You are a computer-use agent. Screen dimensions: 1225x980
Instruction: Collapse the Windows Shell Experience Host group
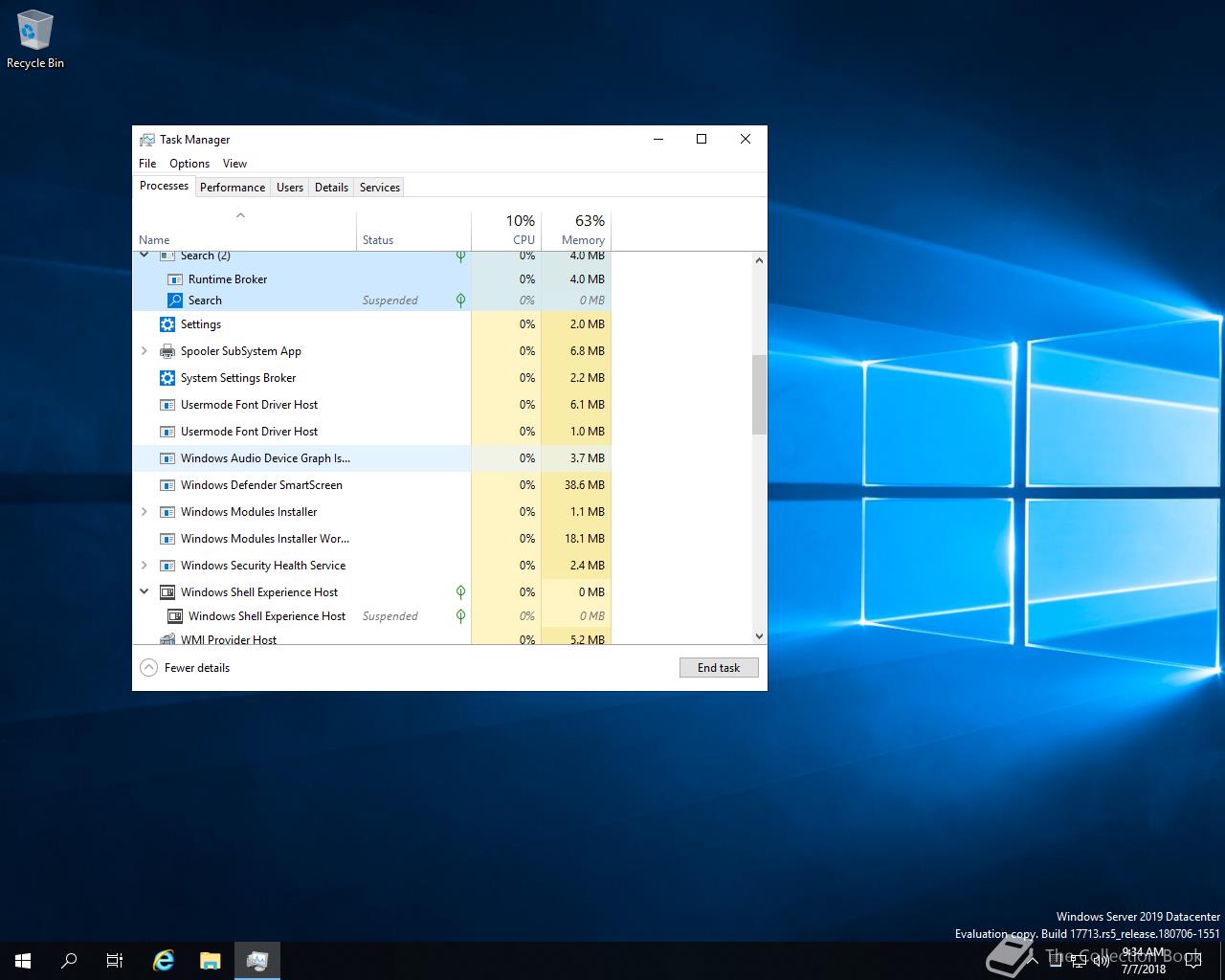[x=145, y=592]
